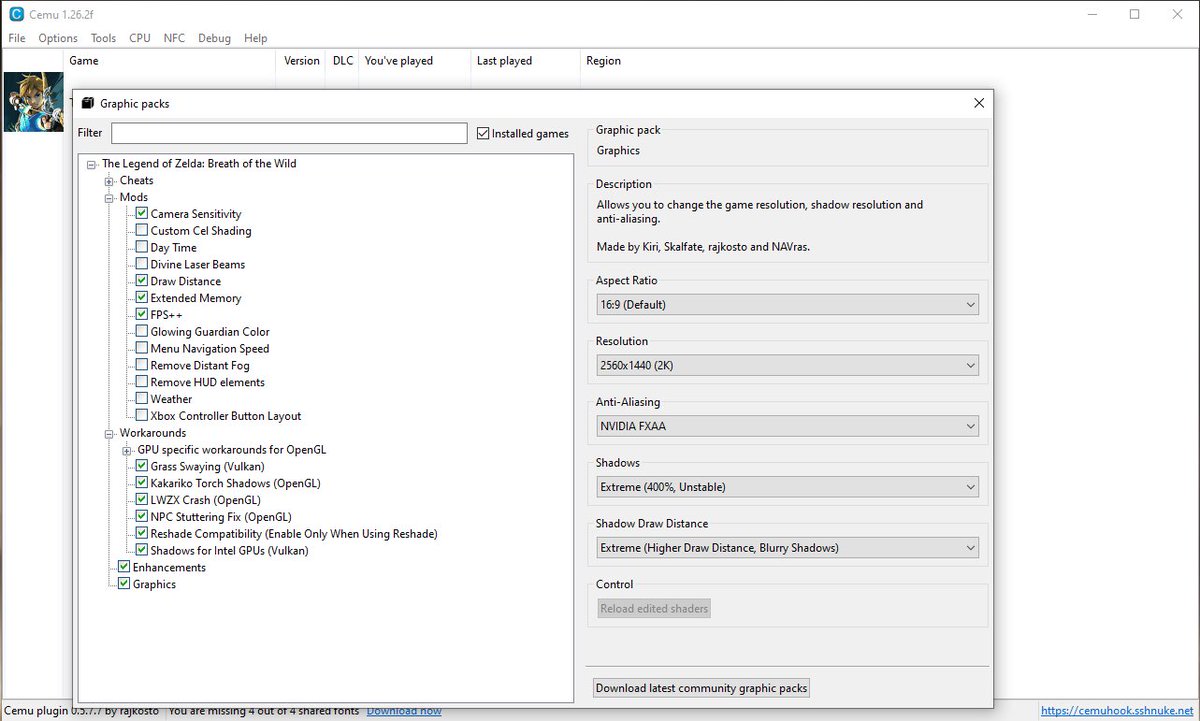Enable the Day Time mod
Screen dimensions: 1200x721
pyautogui.click(x=142, y=248)
